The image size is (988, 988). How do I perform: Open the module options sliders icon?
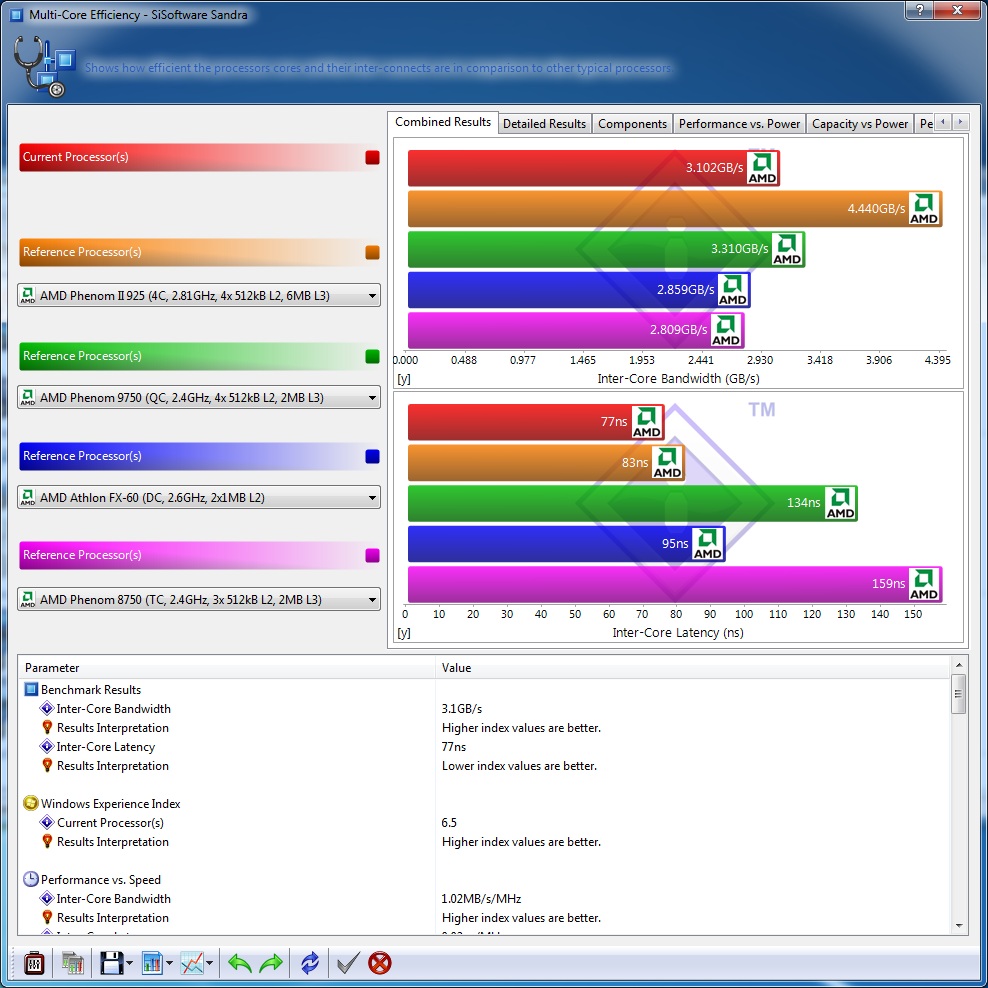[33, 963]
